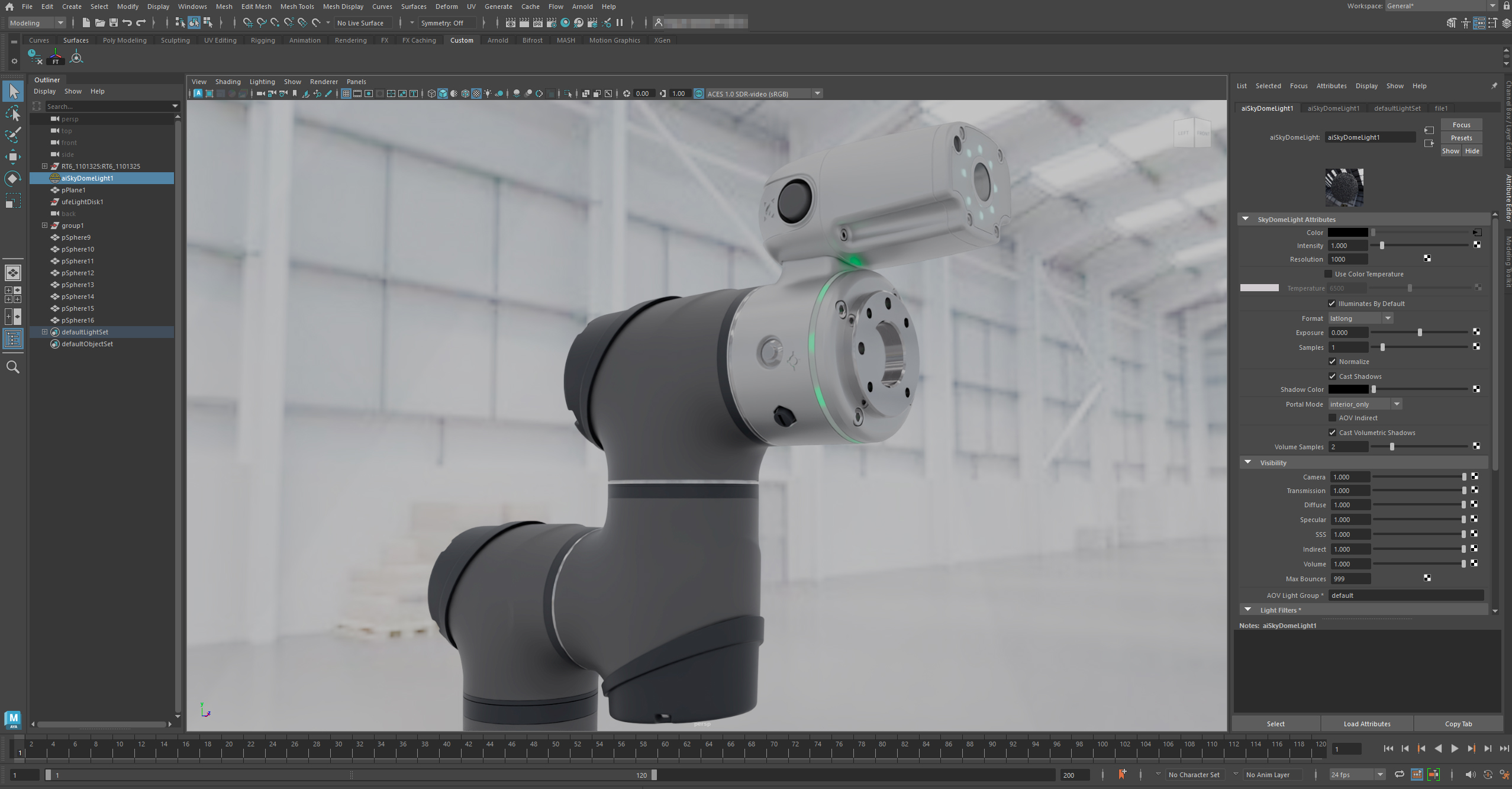
Task: Click the Save scene icon
Action: [114, 22]
